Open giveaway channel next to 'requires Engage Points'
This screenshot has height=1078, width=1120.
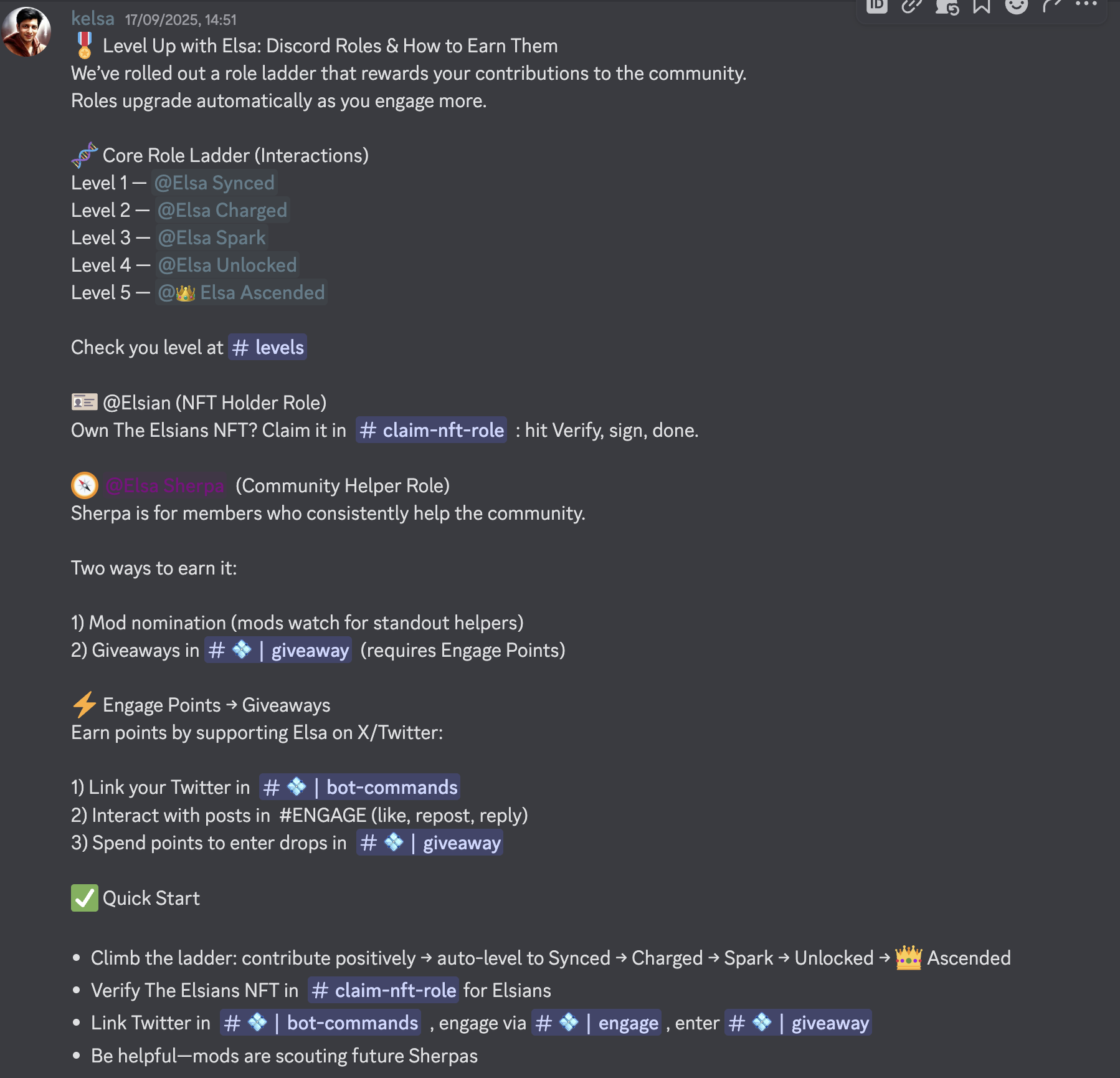278,651
